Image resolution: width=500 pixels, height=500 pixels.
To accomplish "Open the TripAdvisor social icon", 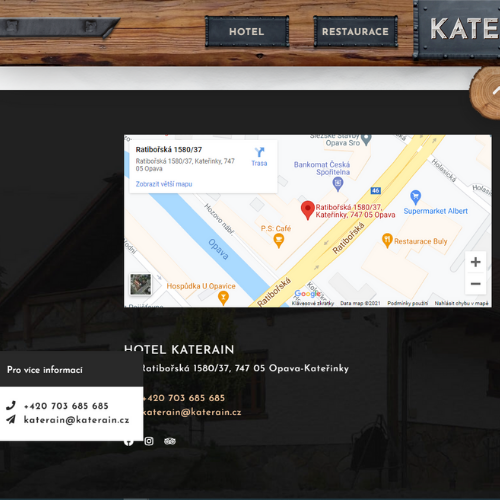I will pos(170,441).
